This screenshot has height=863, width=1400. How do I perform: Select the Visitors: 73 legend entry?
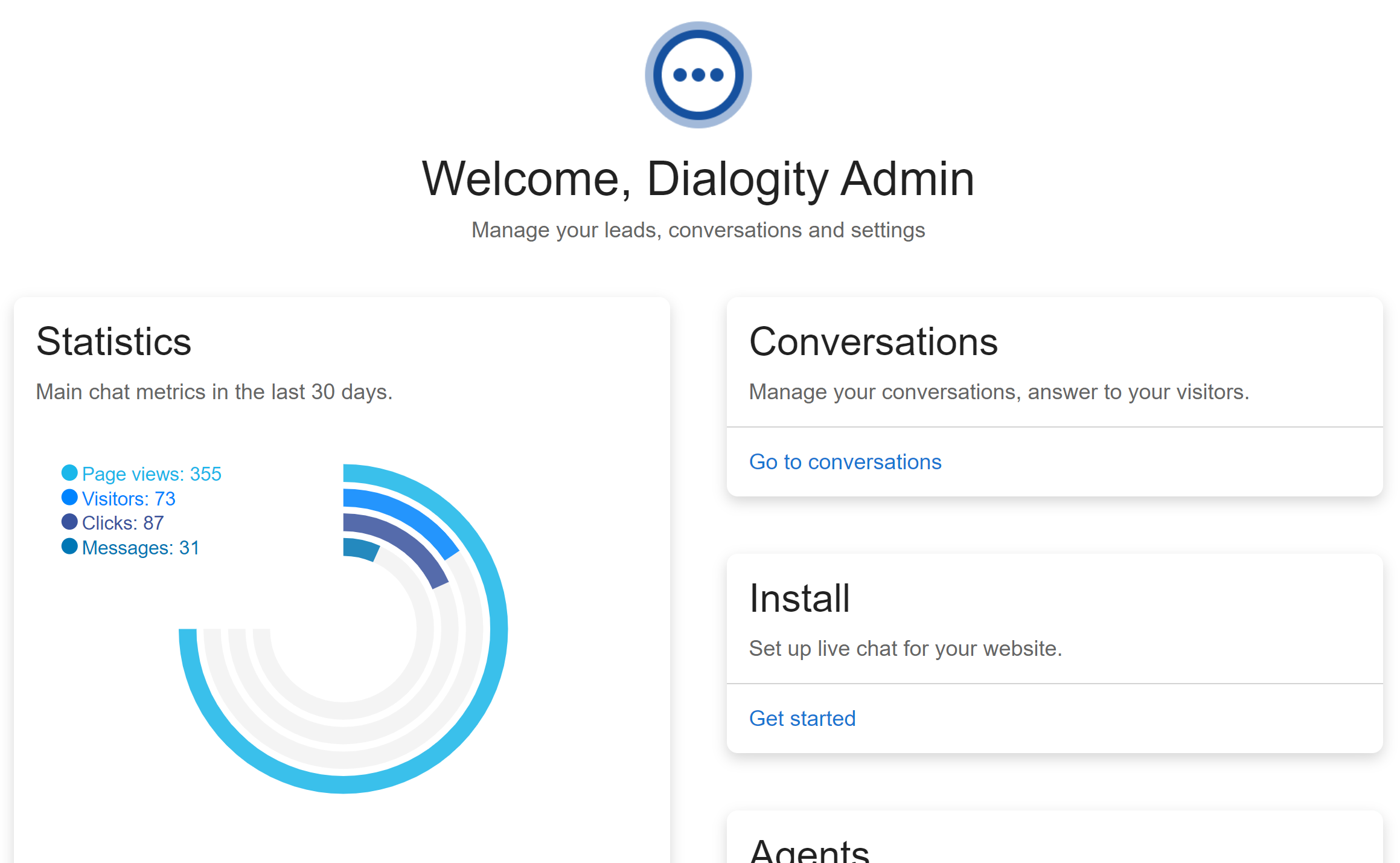coord(118,498)
